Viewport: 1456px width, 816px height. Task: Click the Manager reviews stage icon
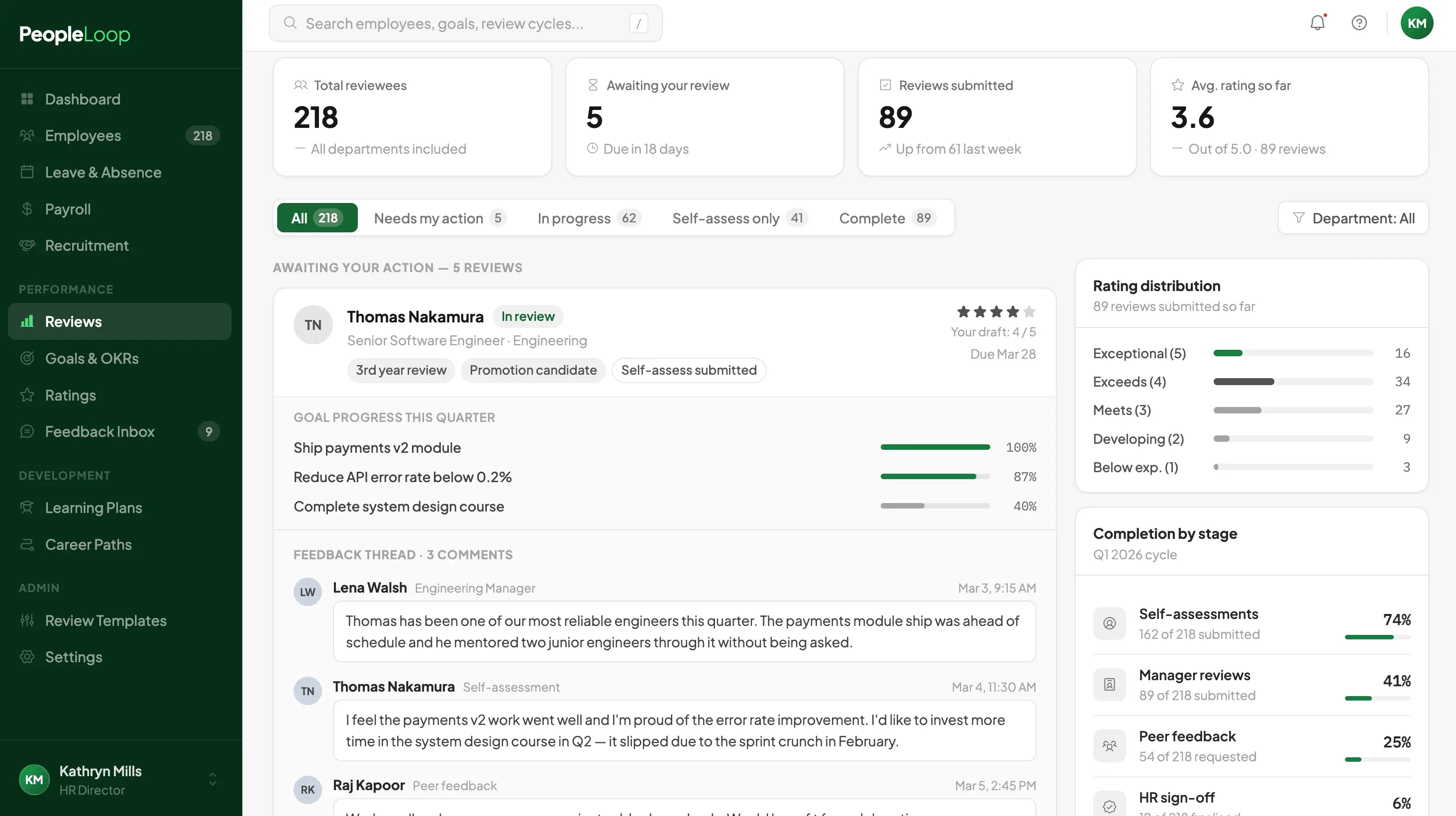point(1110,684)
